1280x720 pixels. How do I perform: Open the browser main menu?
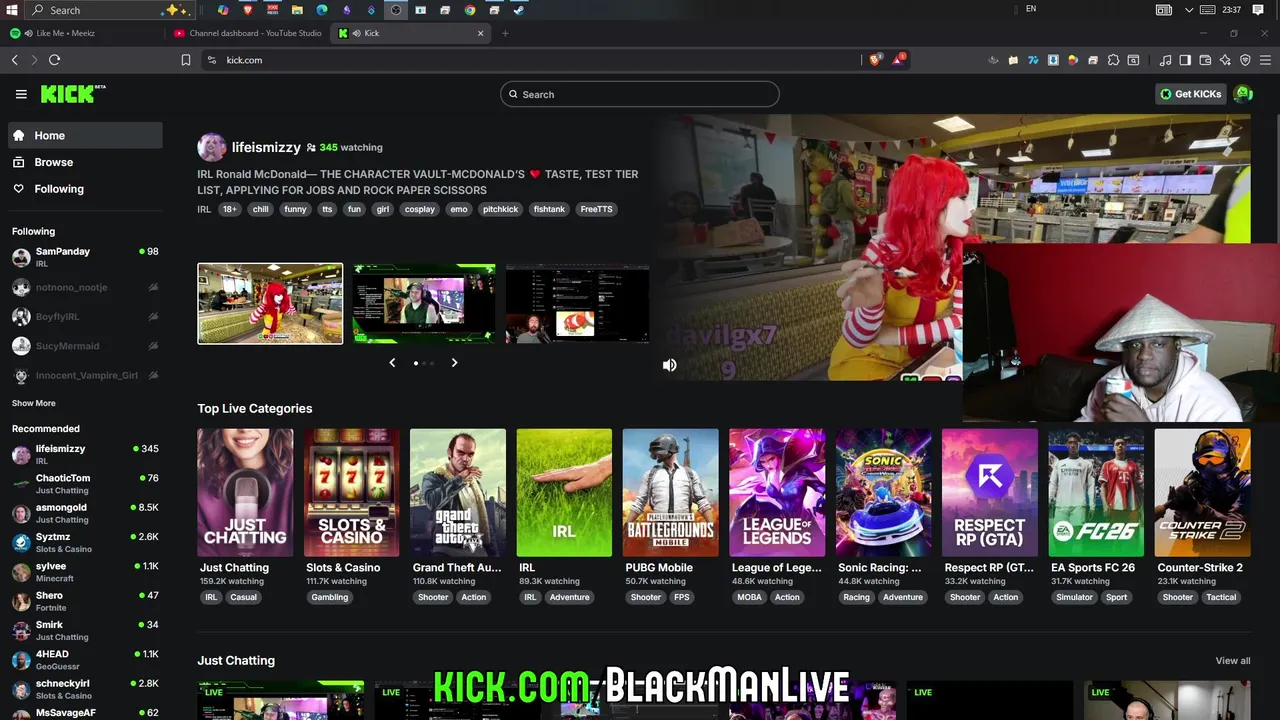(x=1264, y=60)
